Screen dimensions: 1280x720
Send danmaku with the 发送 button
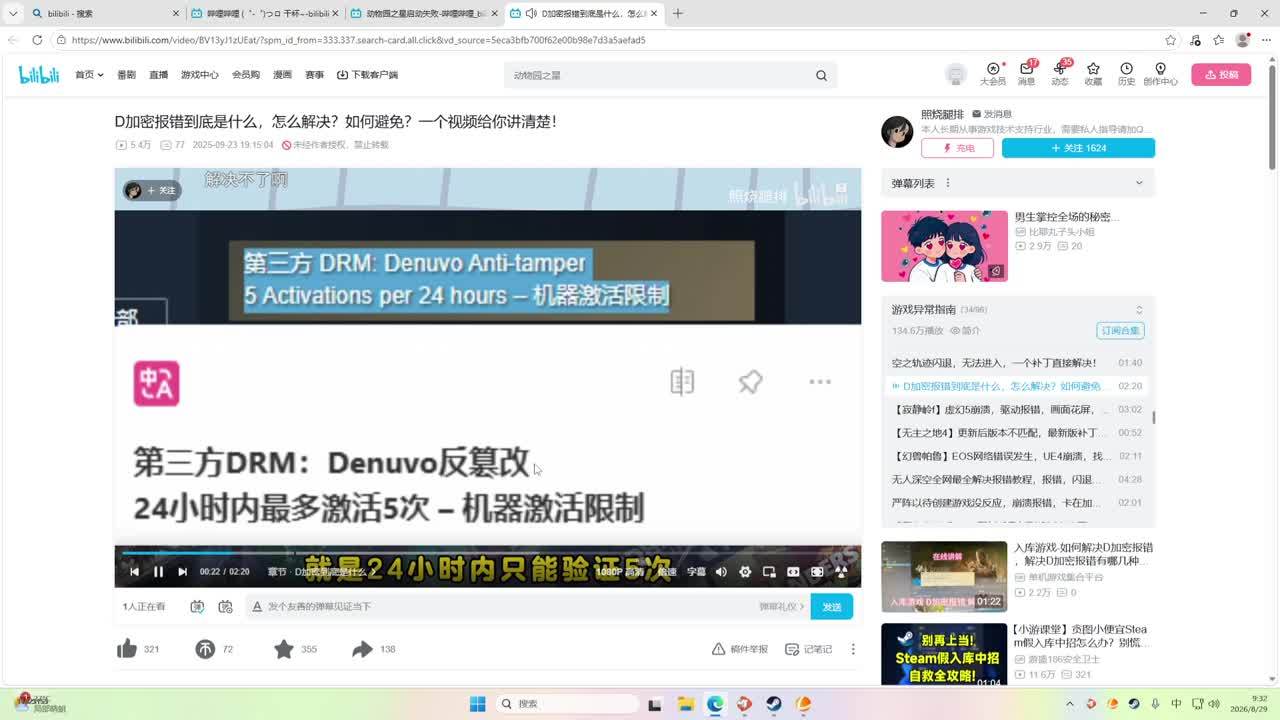832,606
